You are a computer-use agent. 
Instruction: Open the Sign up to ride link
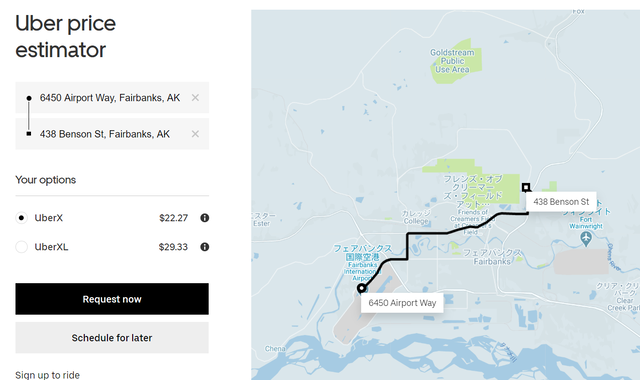47,375
